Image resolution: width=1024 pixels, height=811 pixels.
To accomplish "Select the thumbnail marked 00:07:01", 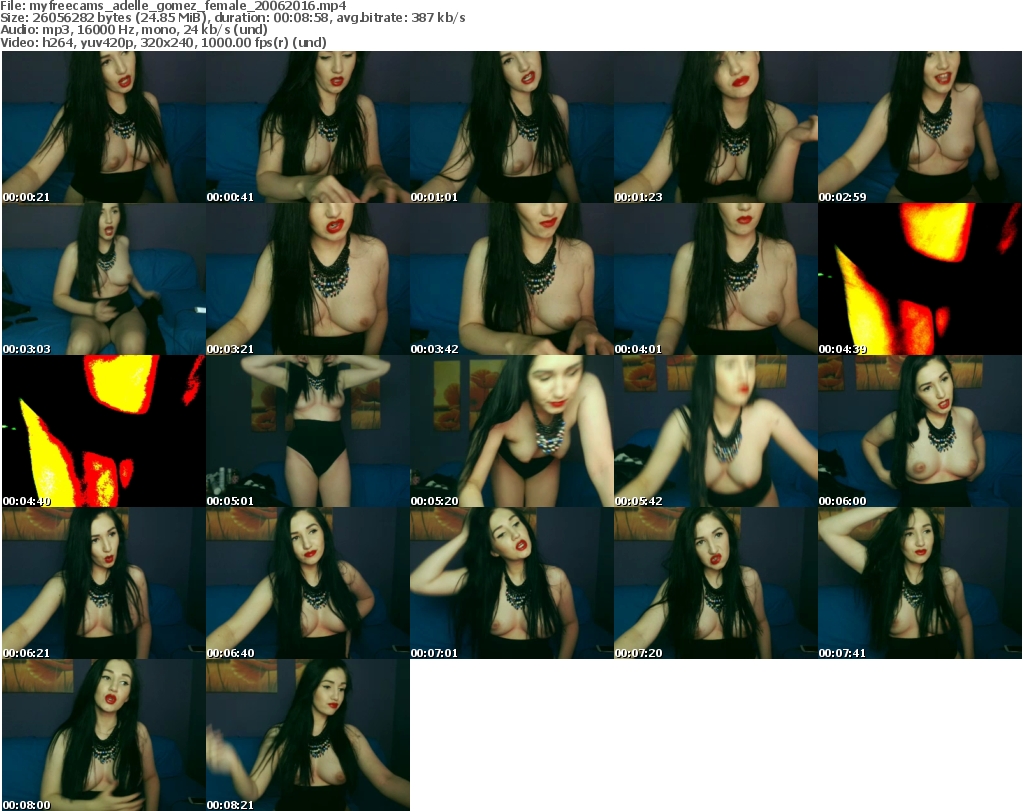I will [x=511, y=583].
